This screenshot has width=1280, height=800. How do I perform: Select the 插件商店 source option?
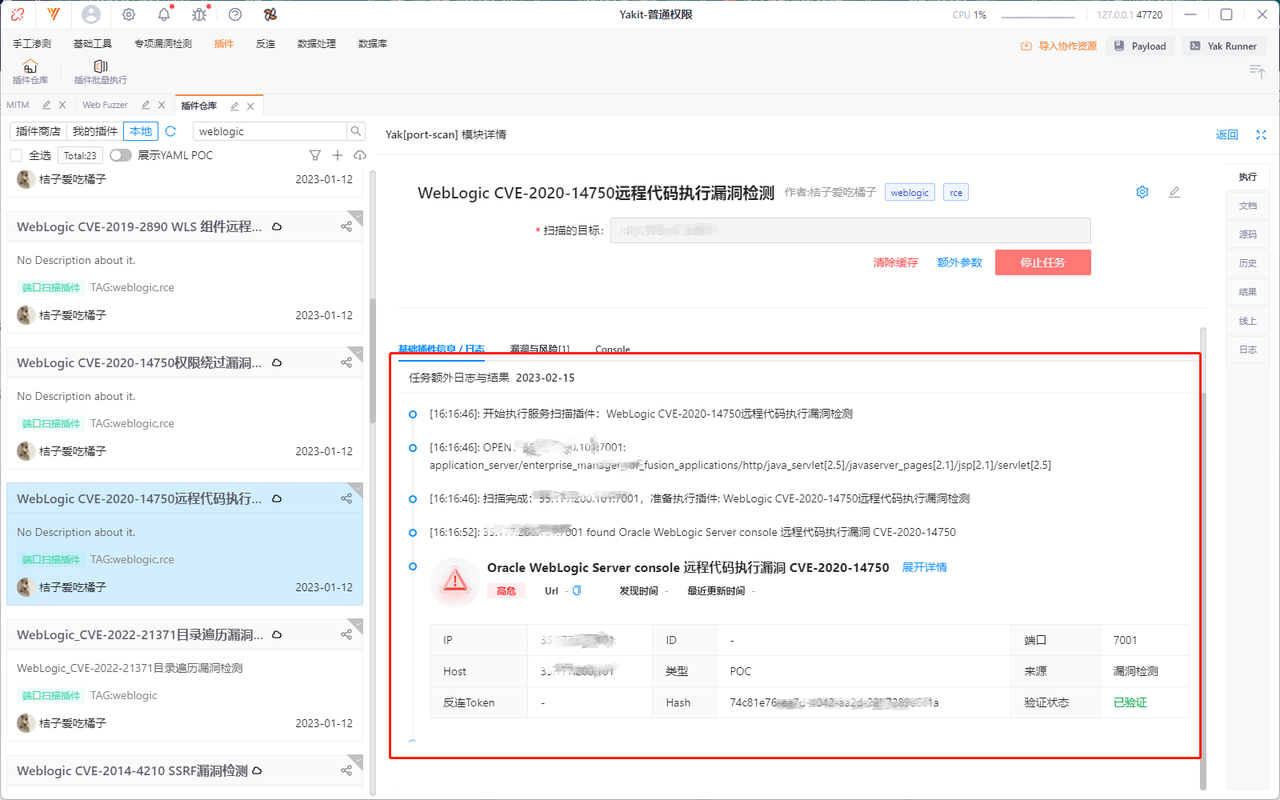pos(39,131)
